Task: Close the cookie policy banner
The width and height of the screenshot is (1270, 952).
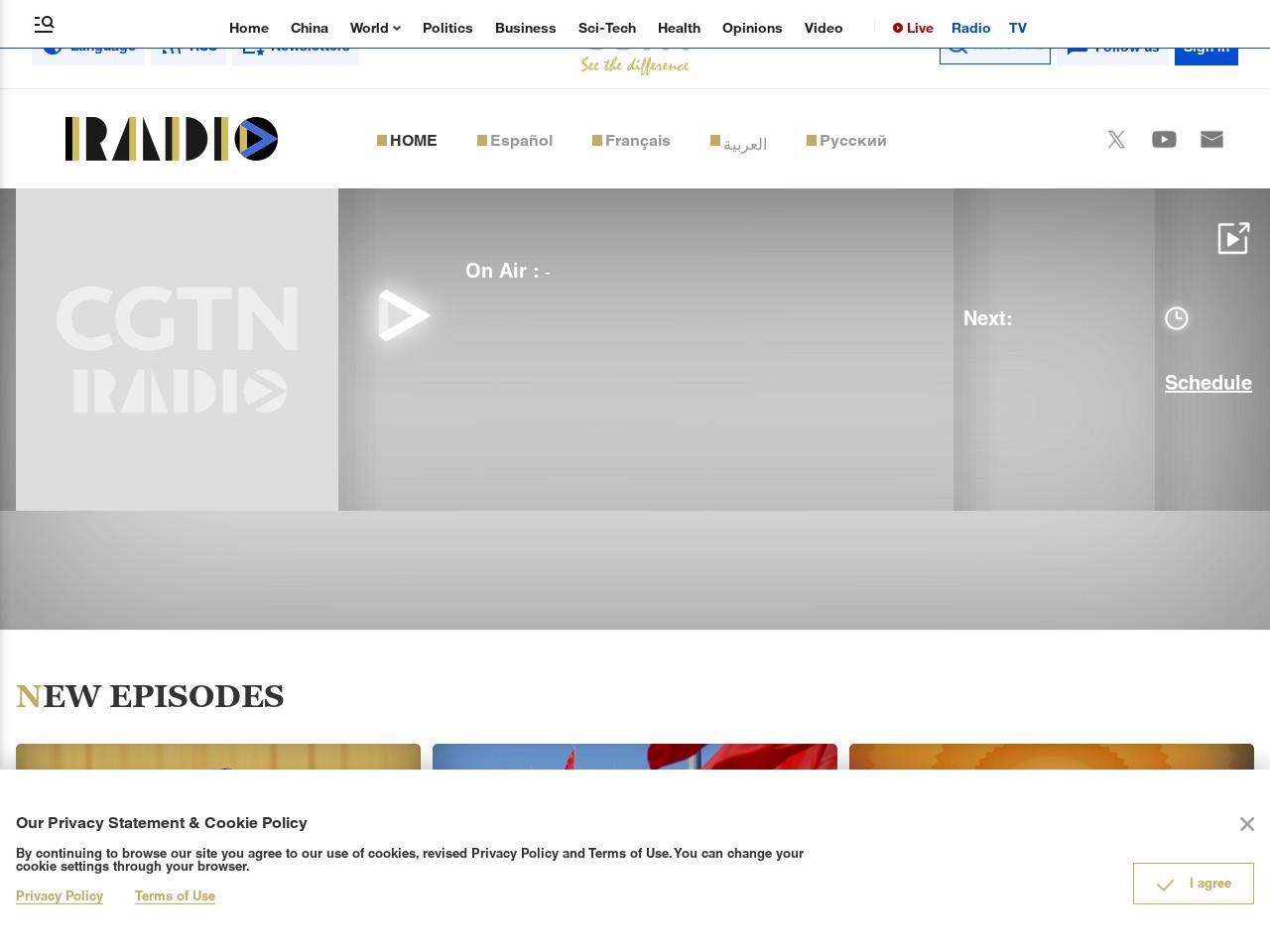Action: coord(1247,824)
